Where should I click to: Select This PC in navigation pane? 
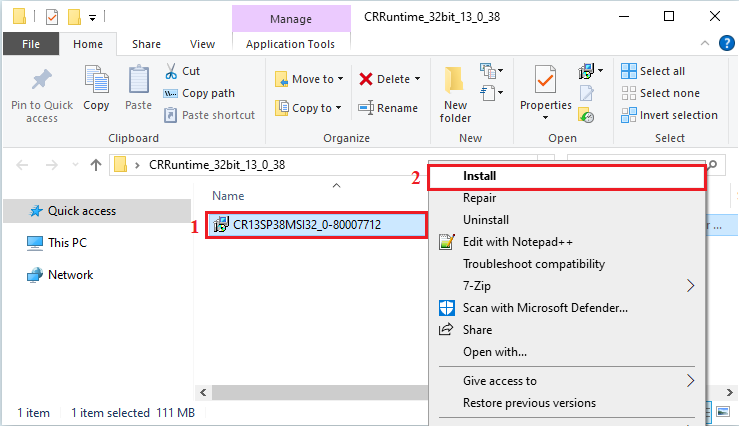pos(69,243)
